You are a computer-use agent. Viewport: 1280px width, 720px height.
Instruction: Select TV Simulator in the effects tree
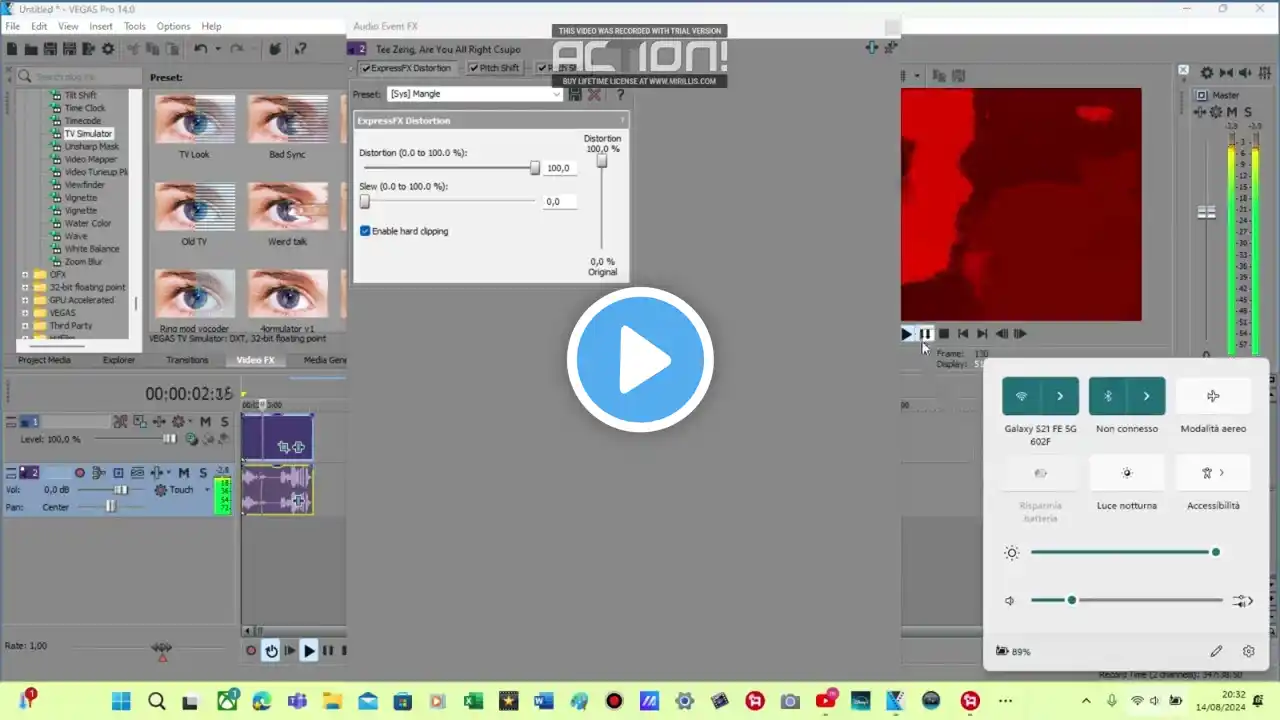(88, 134)
